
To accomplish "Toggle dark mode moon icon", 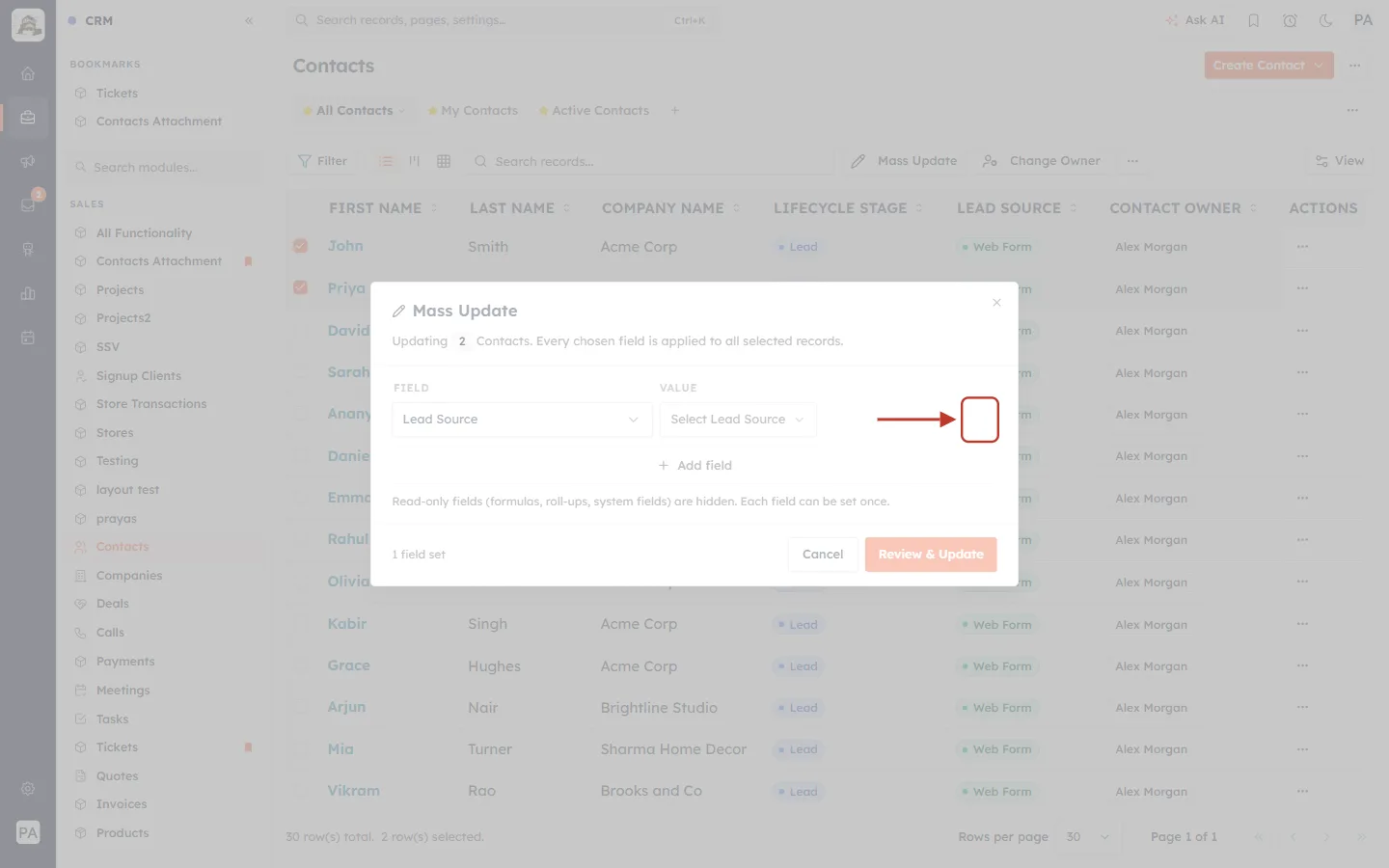I will pos(1326,20).
